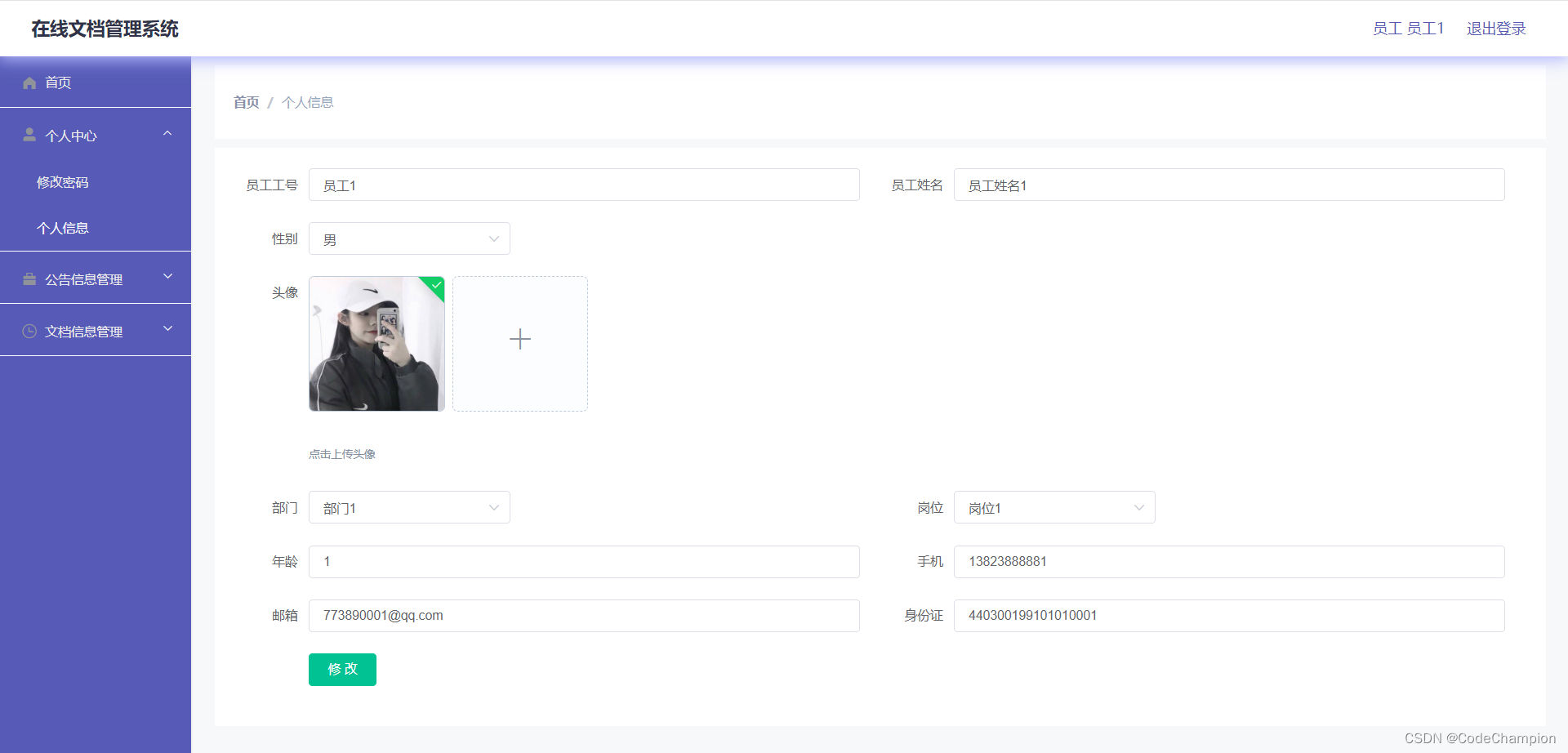The height and width of the screenshot is (753, 1568).
Task: Select 个人信息 in the sidebar menu
Action: pos(63,228)
